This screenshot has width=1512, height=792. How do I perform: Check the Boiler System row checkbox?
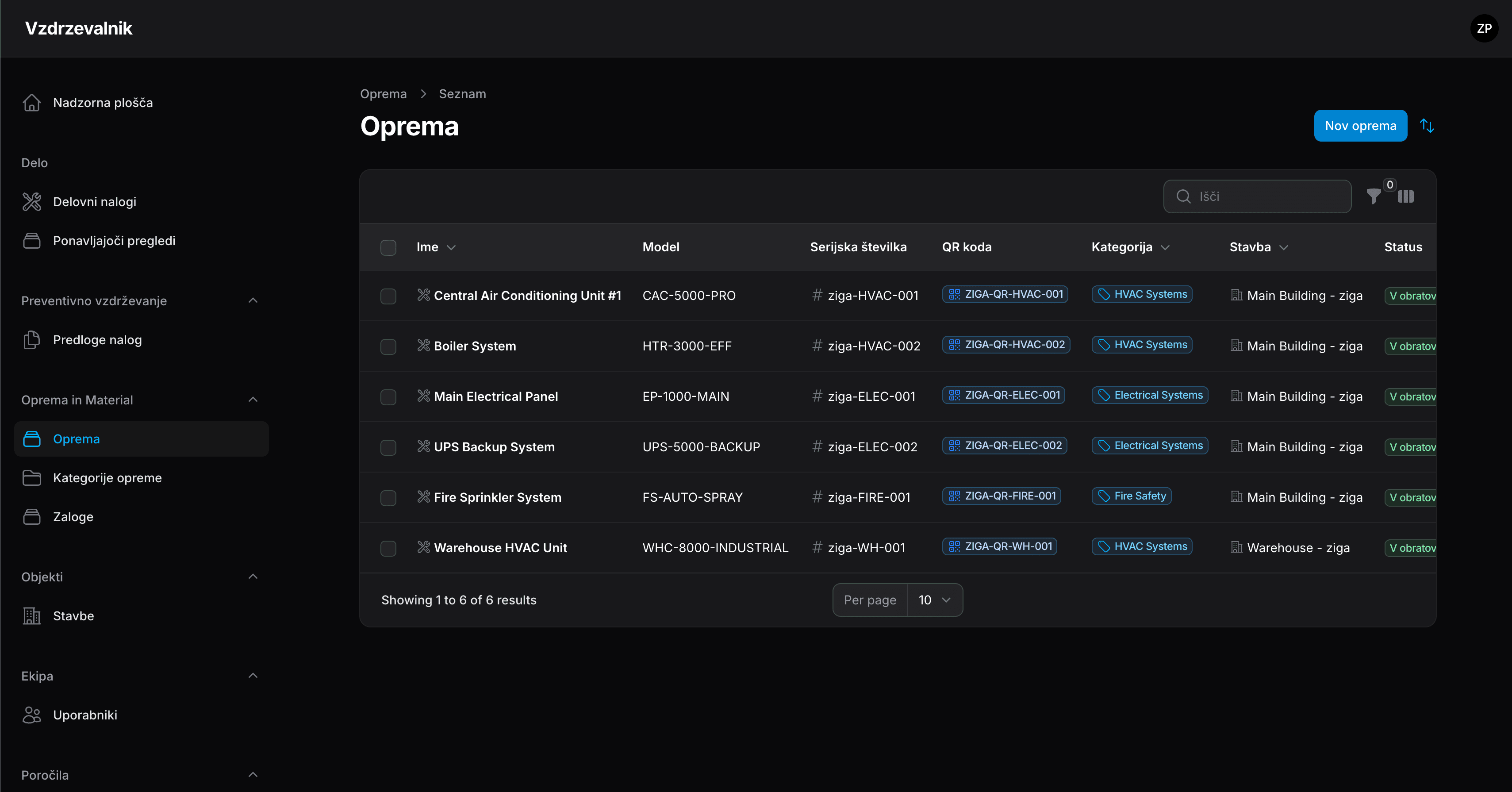388,346
